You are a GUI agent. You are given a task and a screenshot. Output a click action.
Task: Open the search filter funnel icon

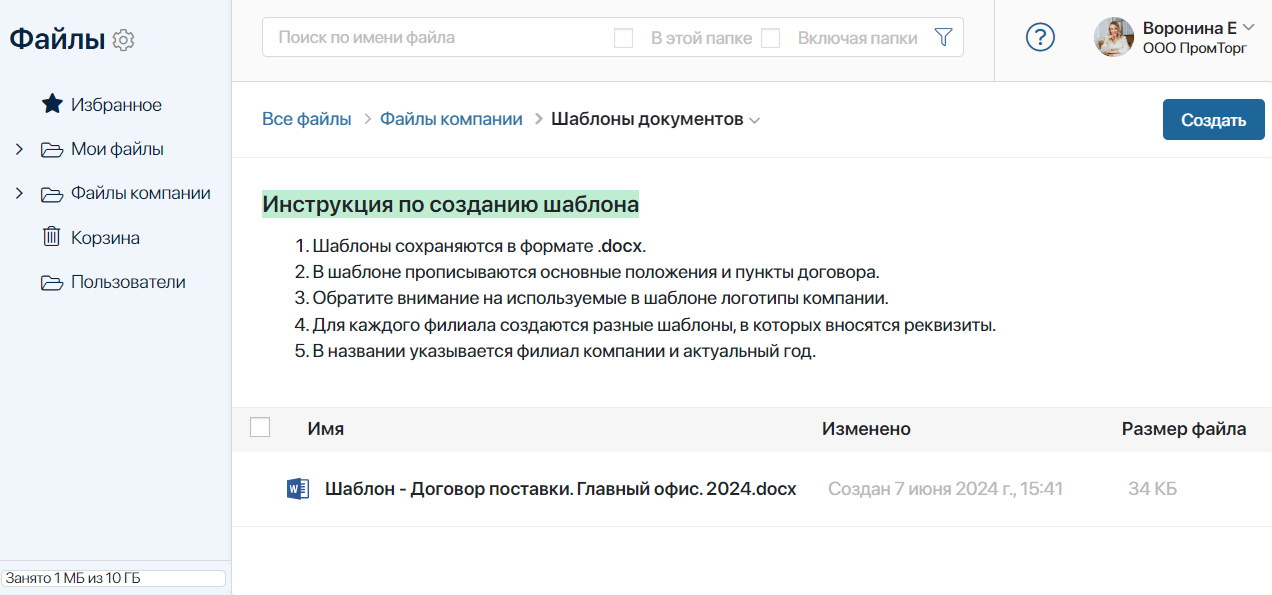pos(942,37)
